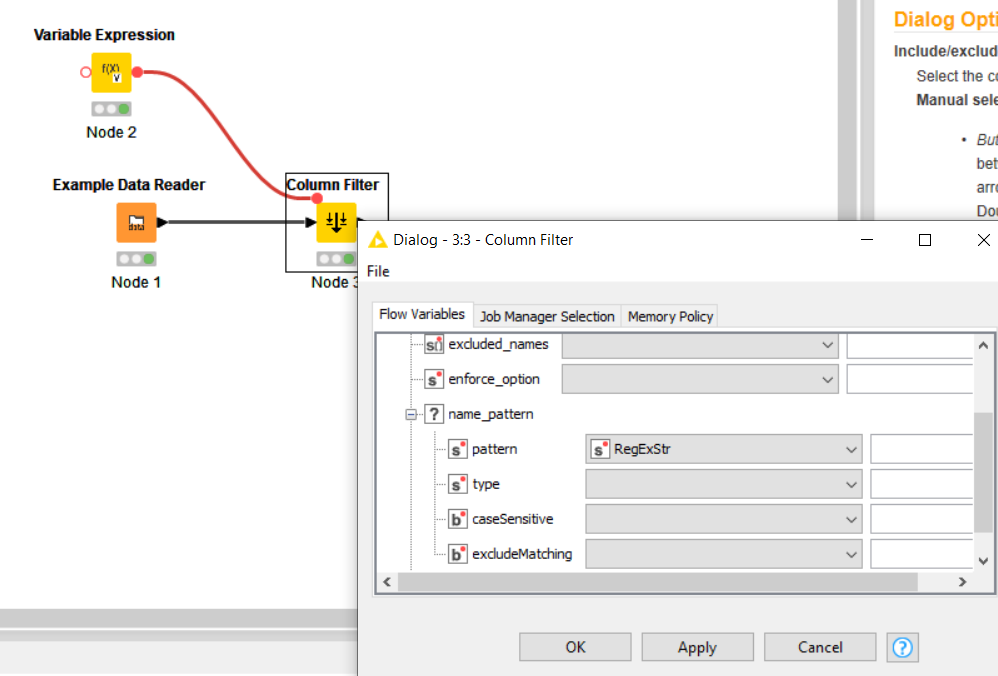The width and height of the screenshot is (998, 676).
Task: Open the pattern variable dropdown showing RegExStr
Action: pyautogui.click(x=723, y=450)
